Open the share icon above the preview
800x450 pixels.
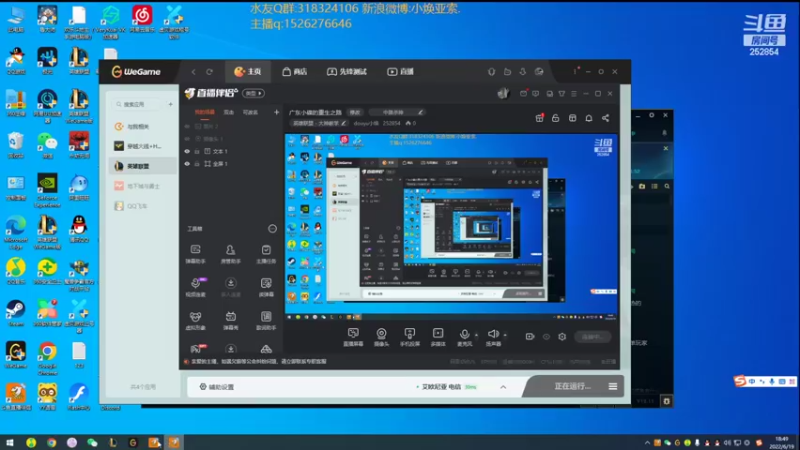pyautogui.click(x=606, y=118)
